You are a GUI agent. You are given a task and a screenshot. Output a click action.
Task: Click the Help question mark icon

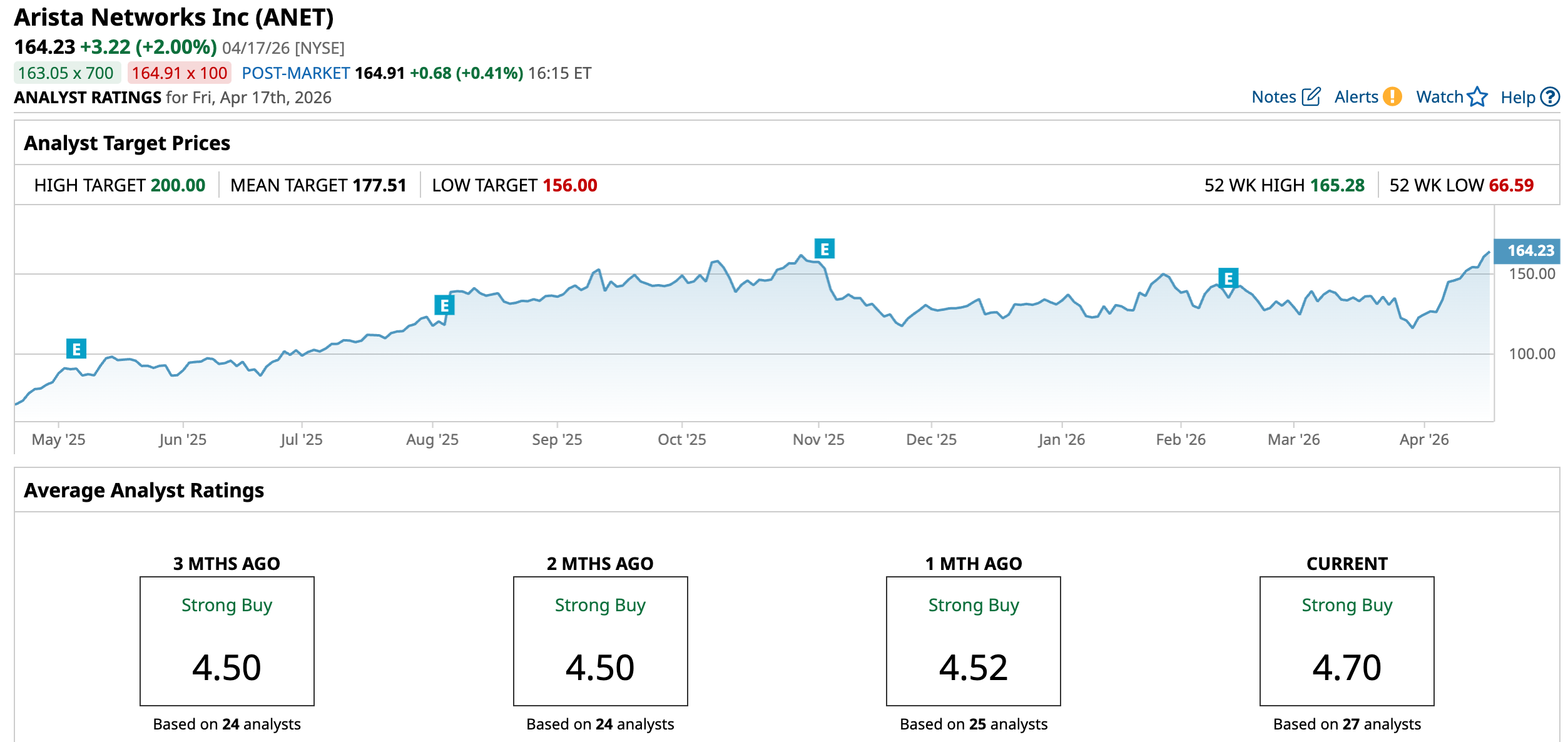(x=1549, y=97)
